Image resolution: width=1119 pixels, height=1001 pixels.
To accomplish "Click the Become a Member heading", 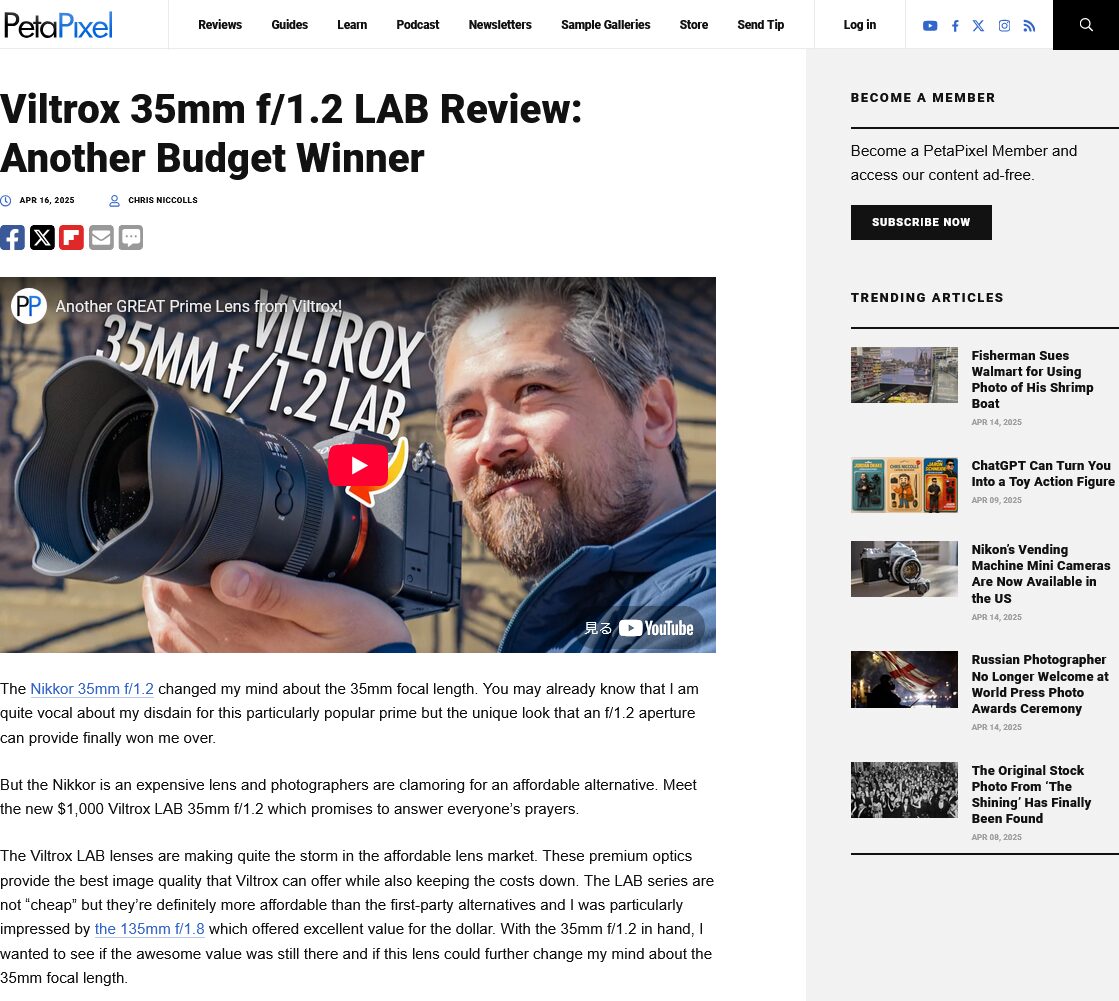I will coord(922,98).
